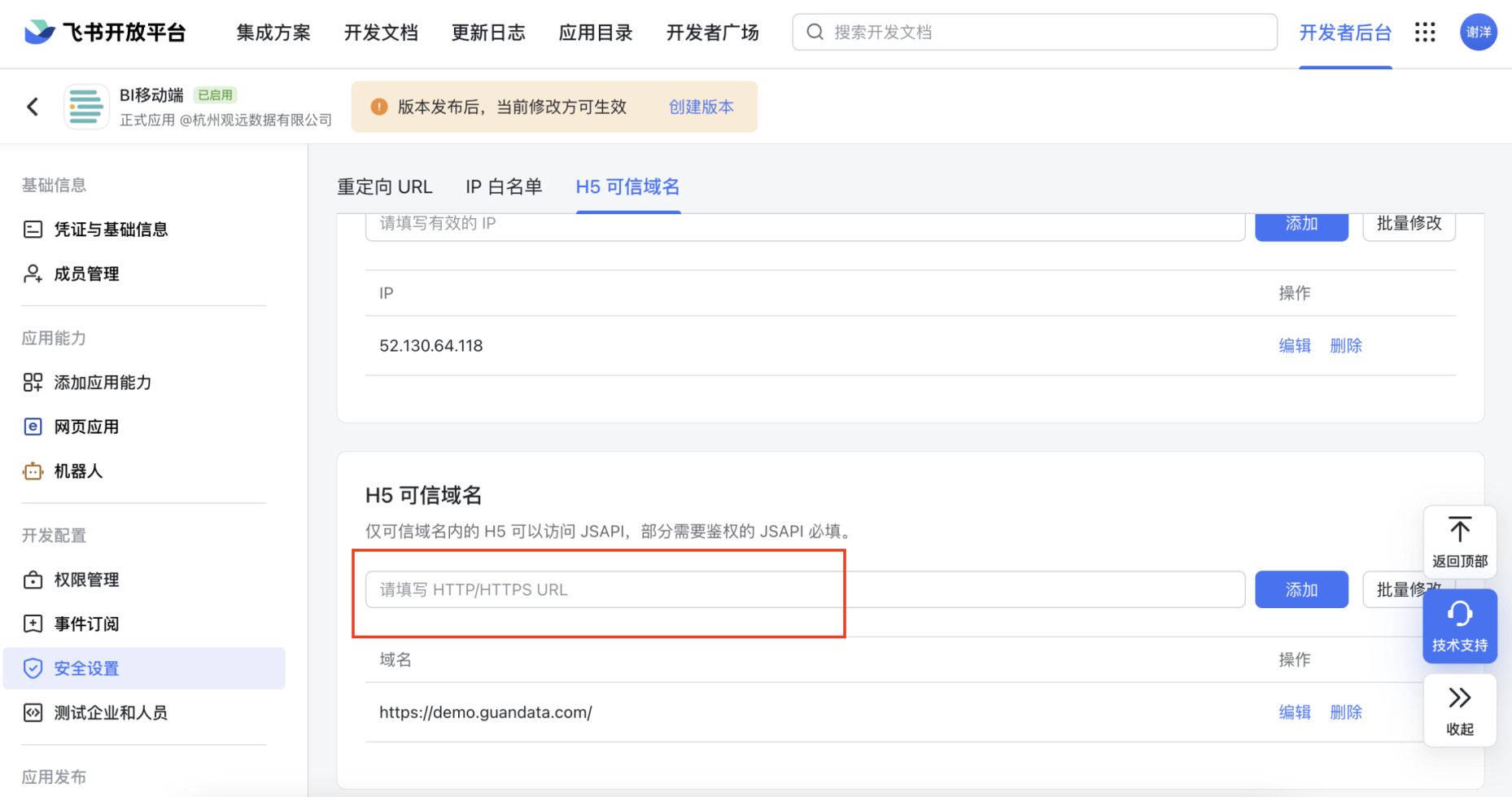
Task: Click the 谢洋 user avatar
Action: point(1478,33)
